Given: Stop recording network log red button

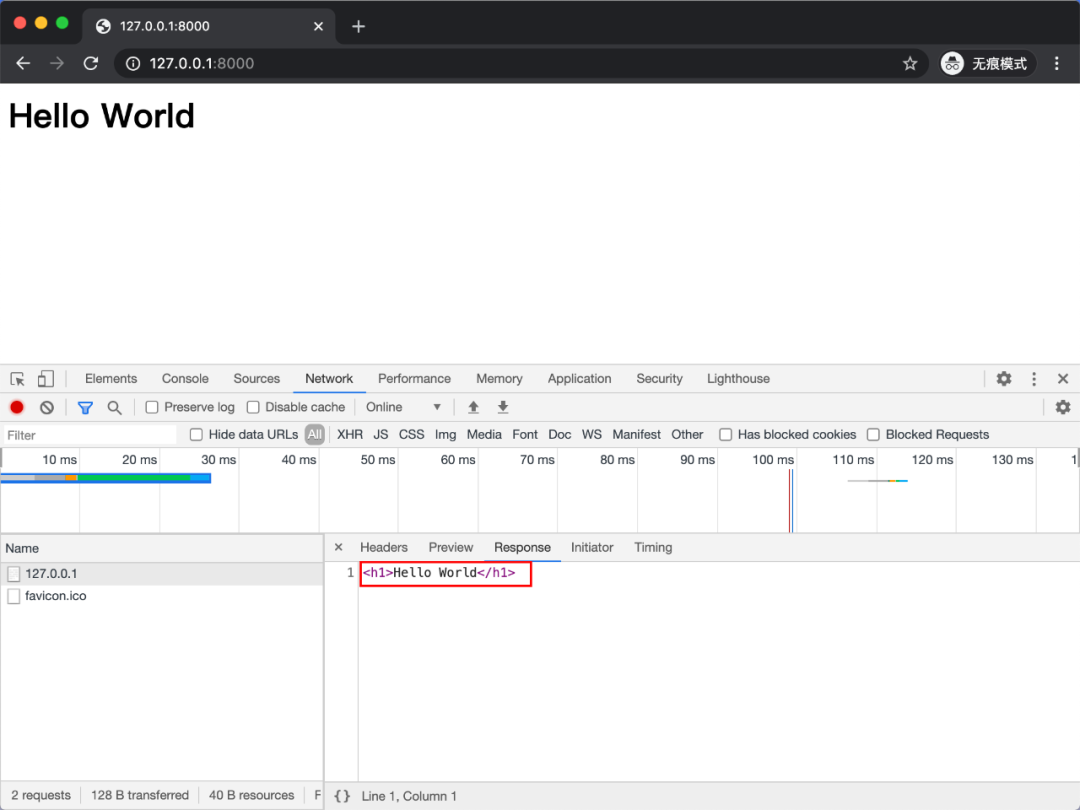Looking at the screenshot, I should (17, 407).
